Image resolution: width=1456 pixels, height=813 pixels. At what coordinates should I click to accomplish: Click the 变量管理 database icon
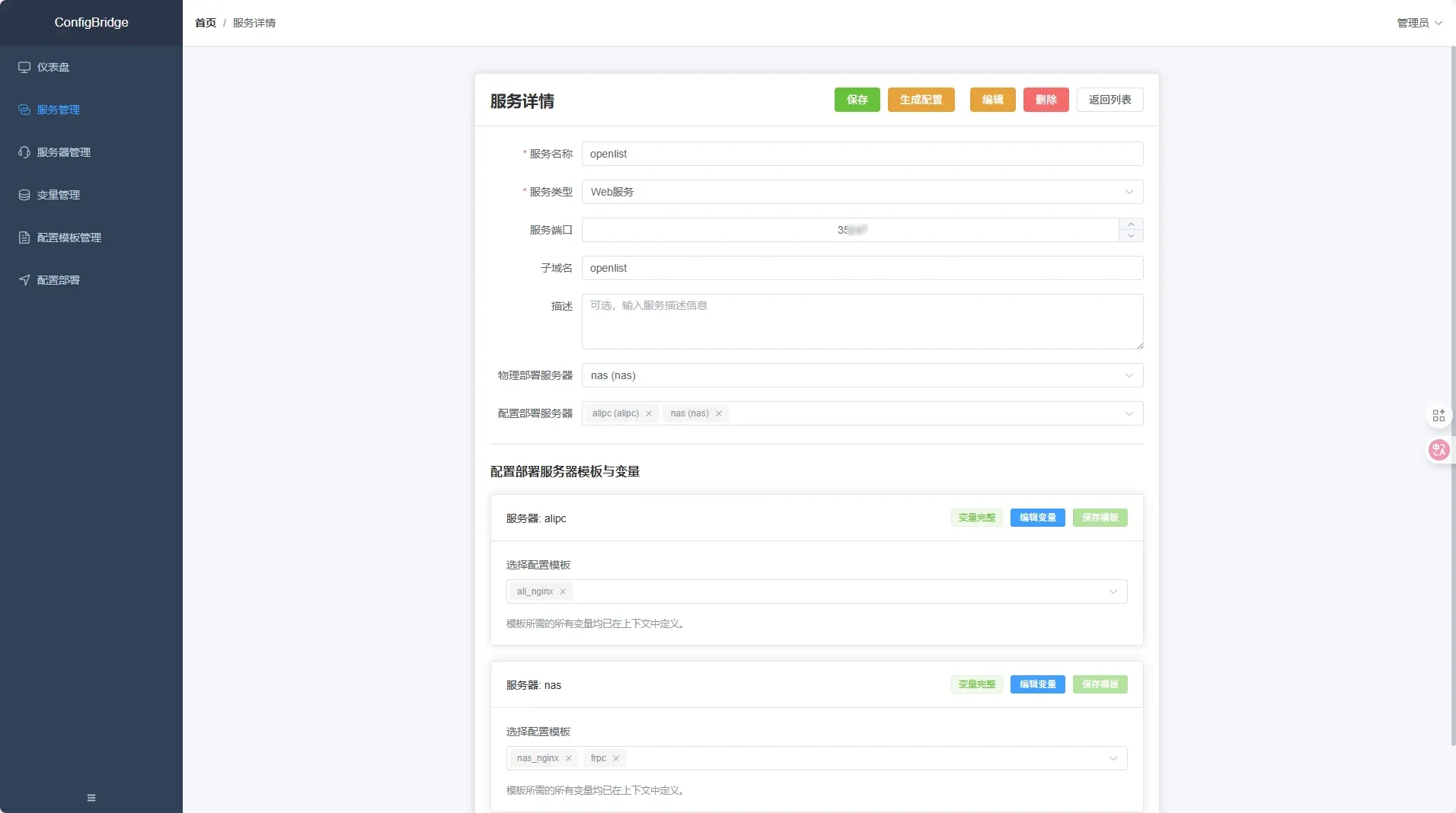point(23,195)
